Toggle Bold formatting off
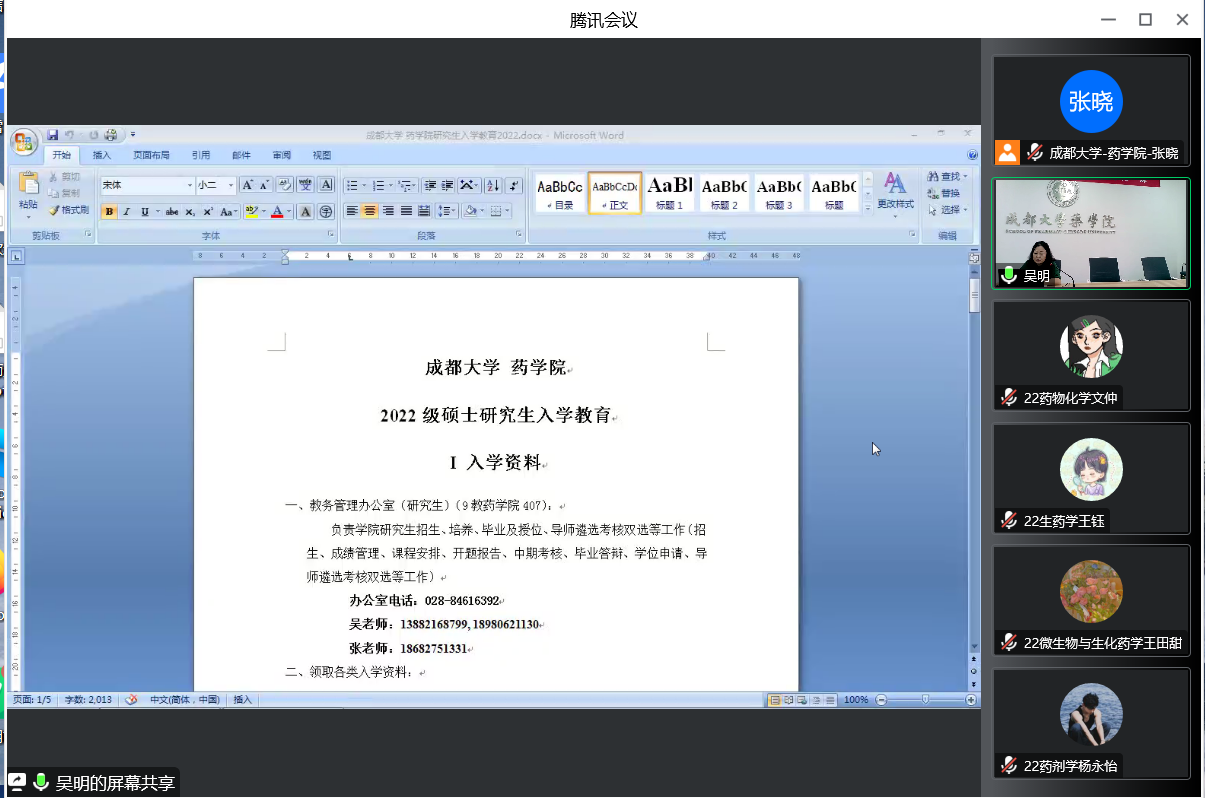This screenshot has width=1205, height=798. (x=109, y=211)
